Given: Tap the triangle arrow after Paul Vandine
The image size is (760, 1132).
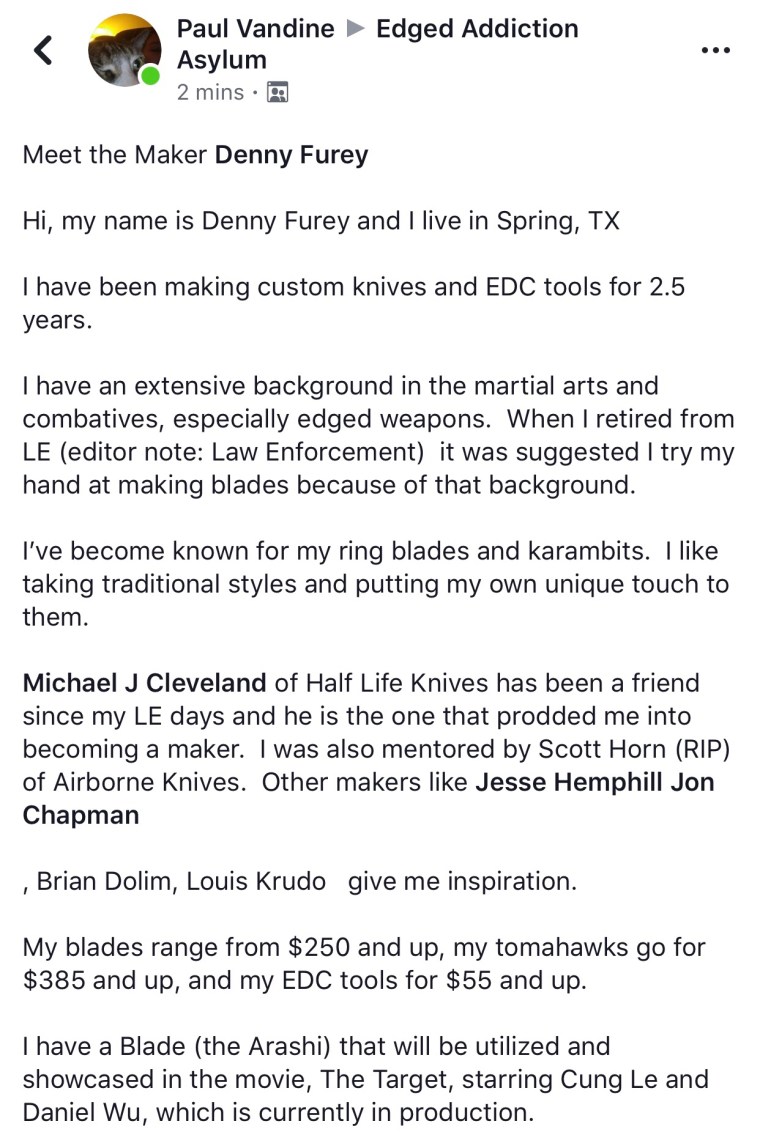Looking at the screenshot, I should pyautogui.click(x=355, y=29).
